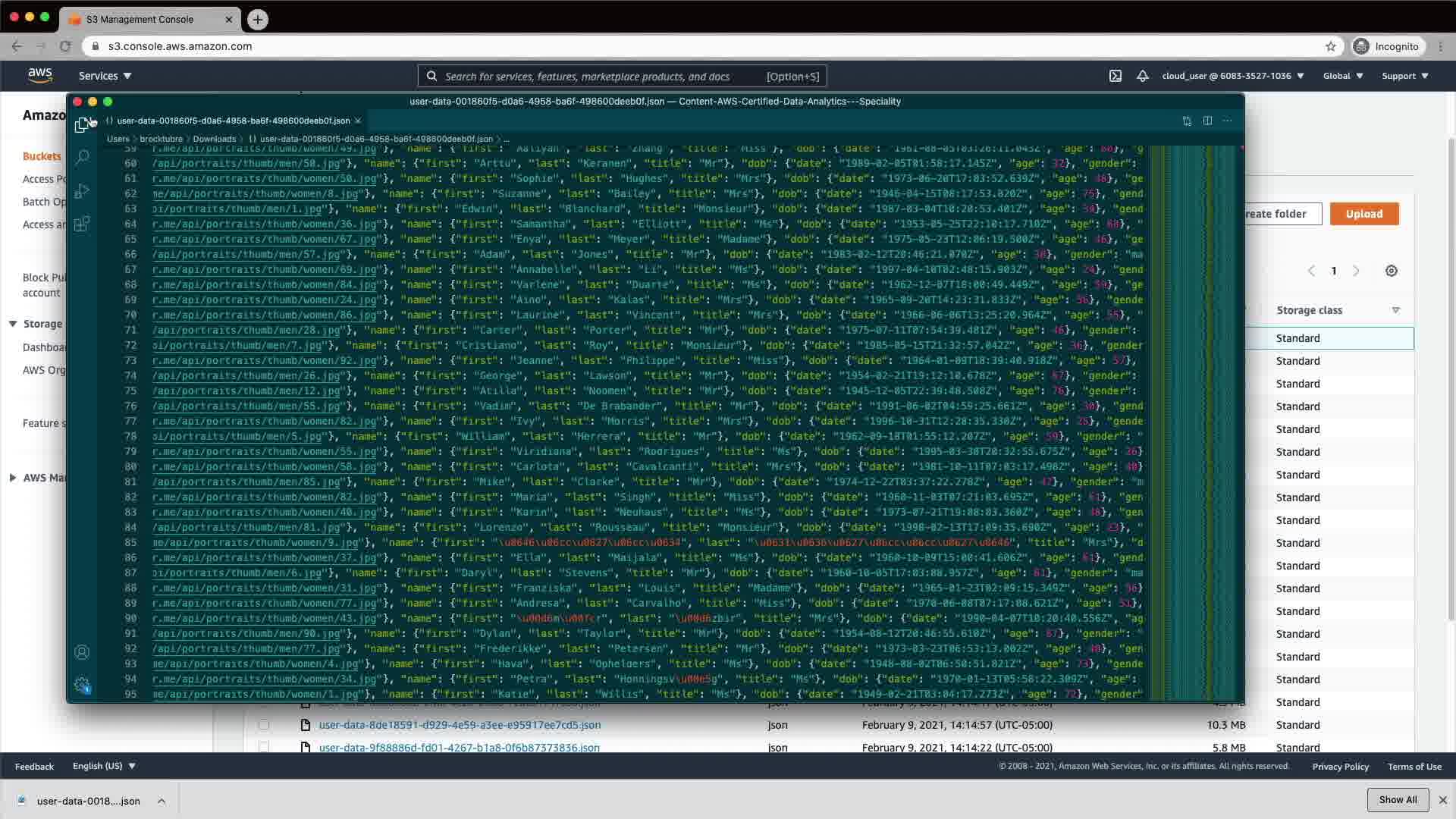The width and height of the screenshot is (1456, 819).
Task: Open Run and Debug sidebar icon
Action: (x=82, y=190)
